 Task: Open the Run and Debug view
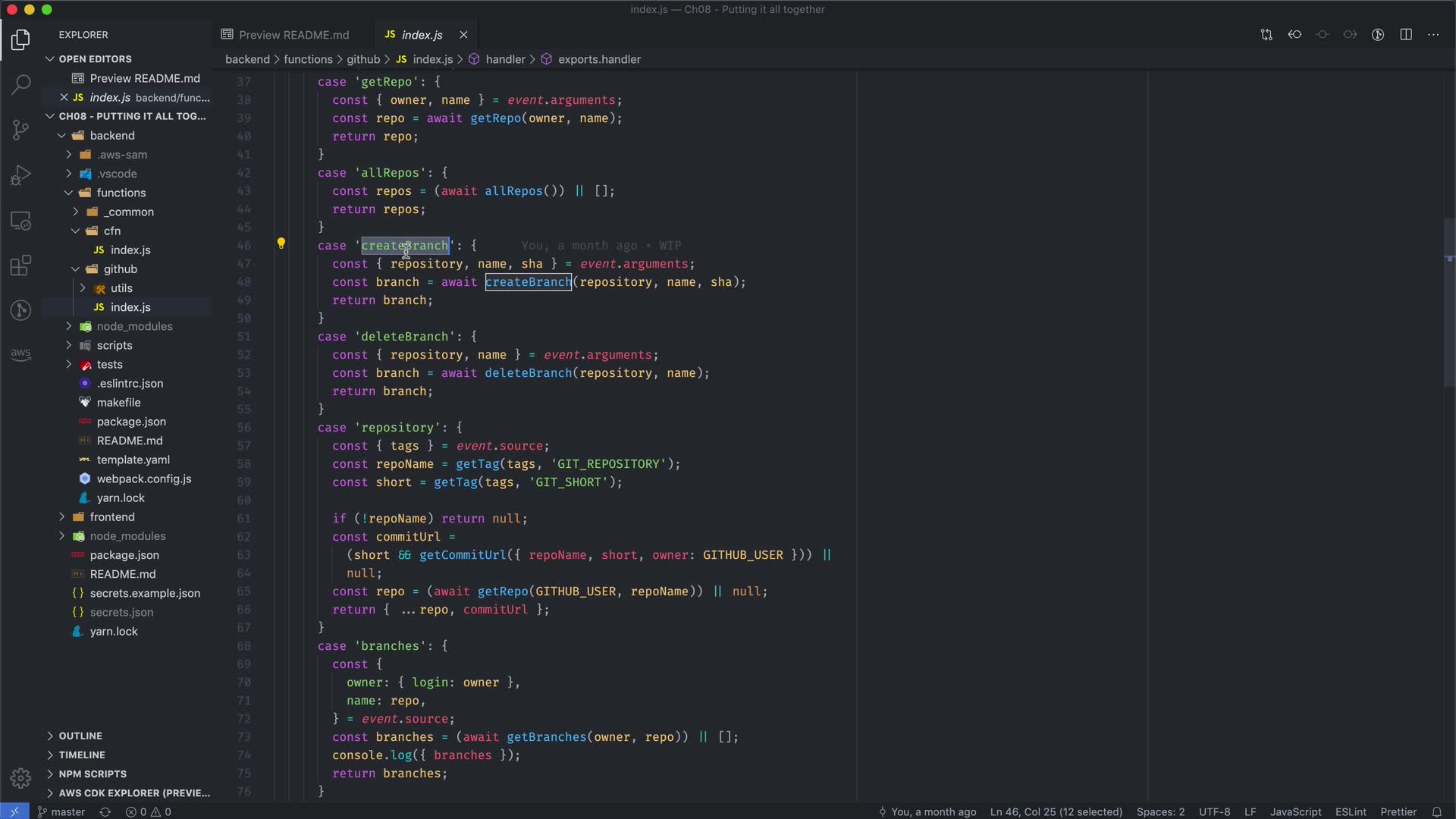[x=21, y=175]
